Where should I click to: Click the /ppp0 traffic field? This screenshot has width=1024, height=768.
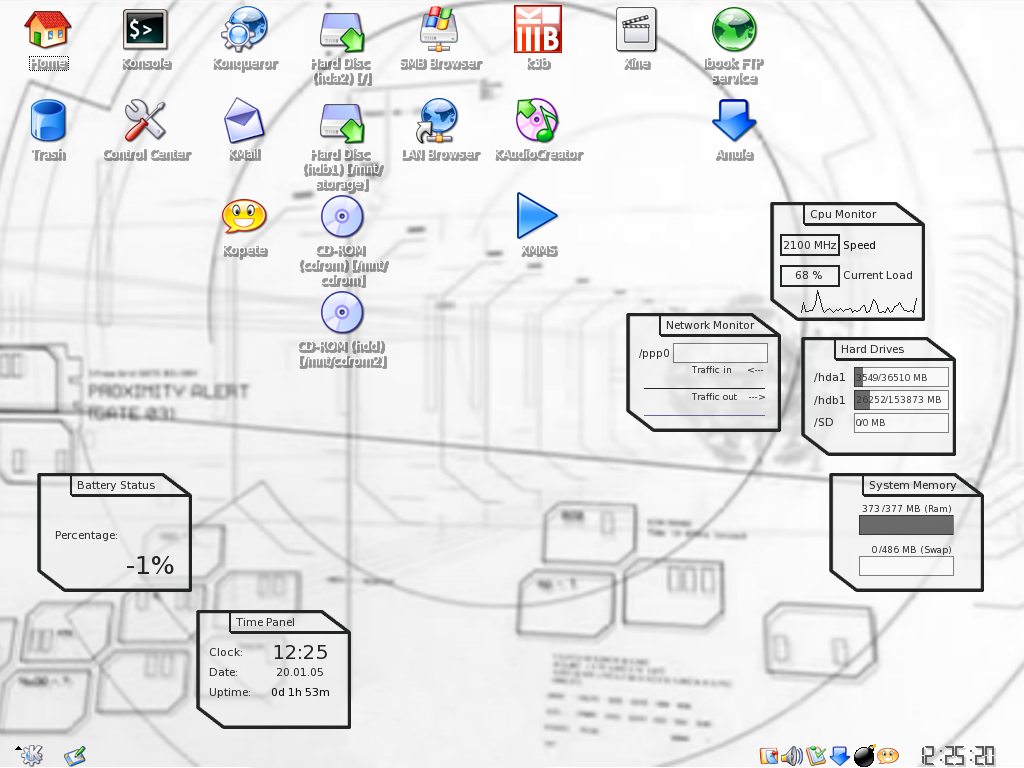[x=720, y=353]
